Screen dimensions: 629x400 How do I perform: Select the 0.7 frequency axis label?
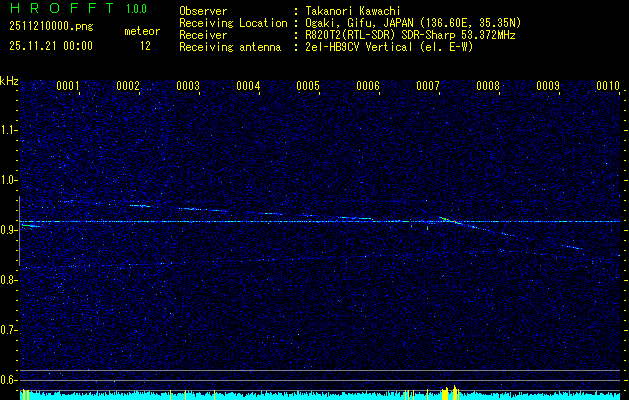9,329
